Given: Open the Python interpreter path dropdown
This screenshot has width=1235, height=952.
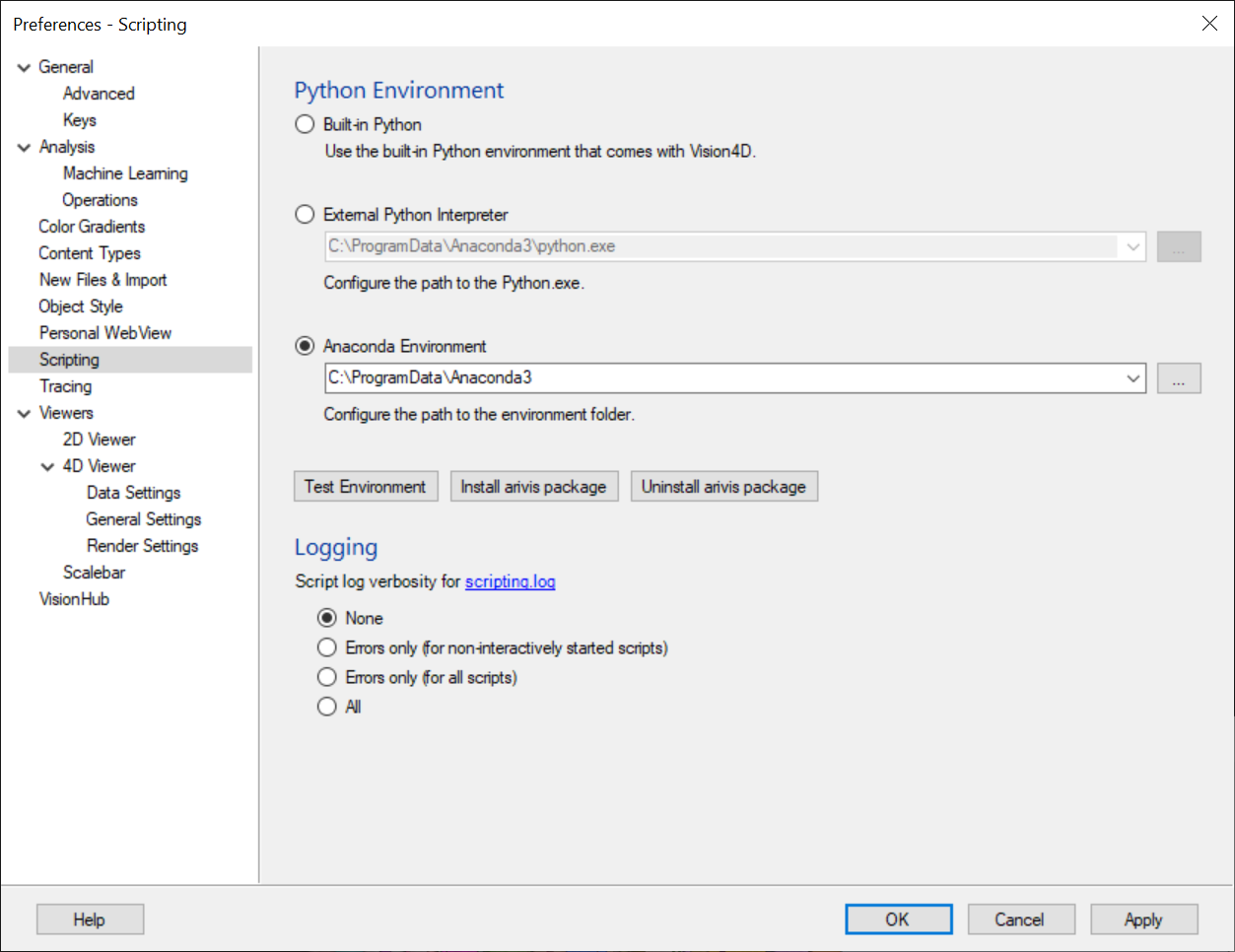Looking at the screenshot, I should [x=1133, y=246].
